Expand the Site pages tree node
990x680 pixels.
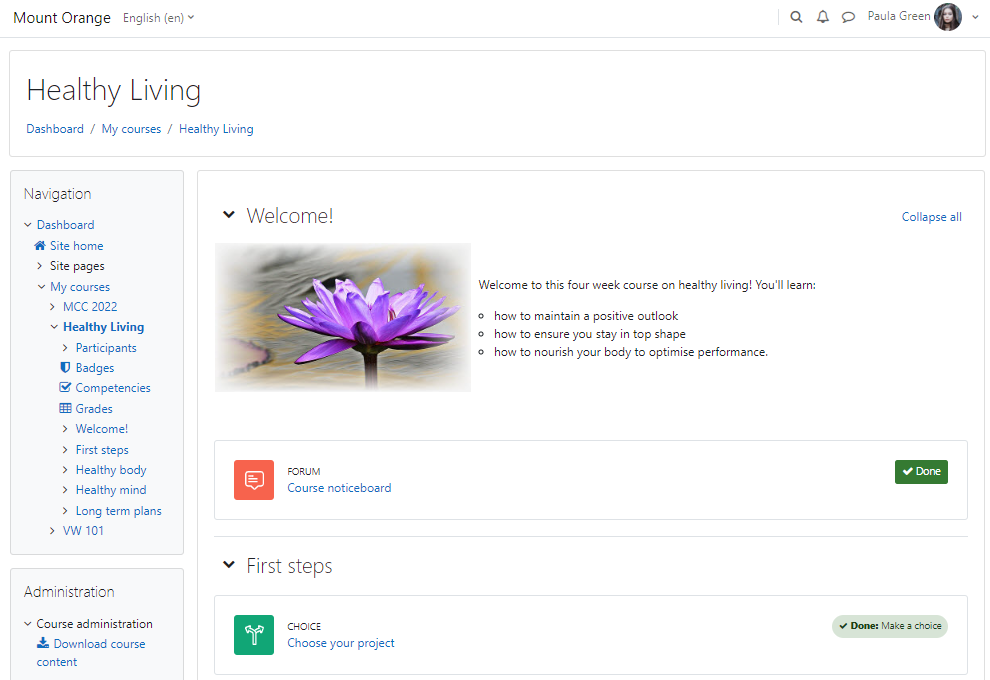click(40, 266)
